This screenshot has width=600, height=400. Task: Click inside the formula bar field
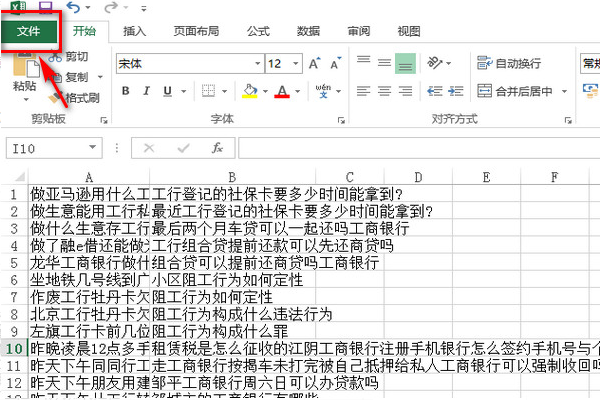coord(419,148)
